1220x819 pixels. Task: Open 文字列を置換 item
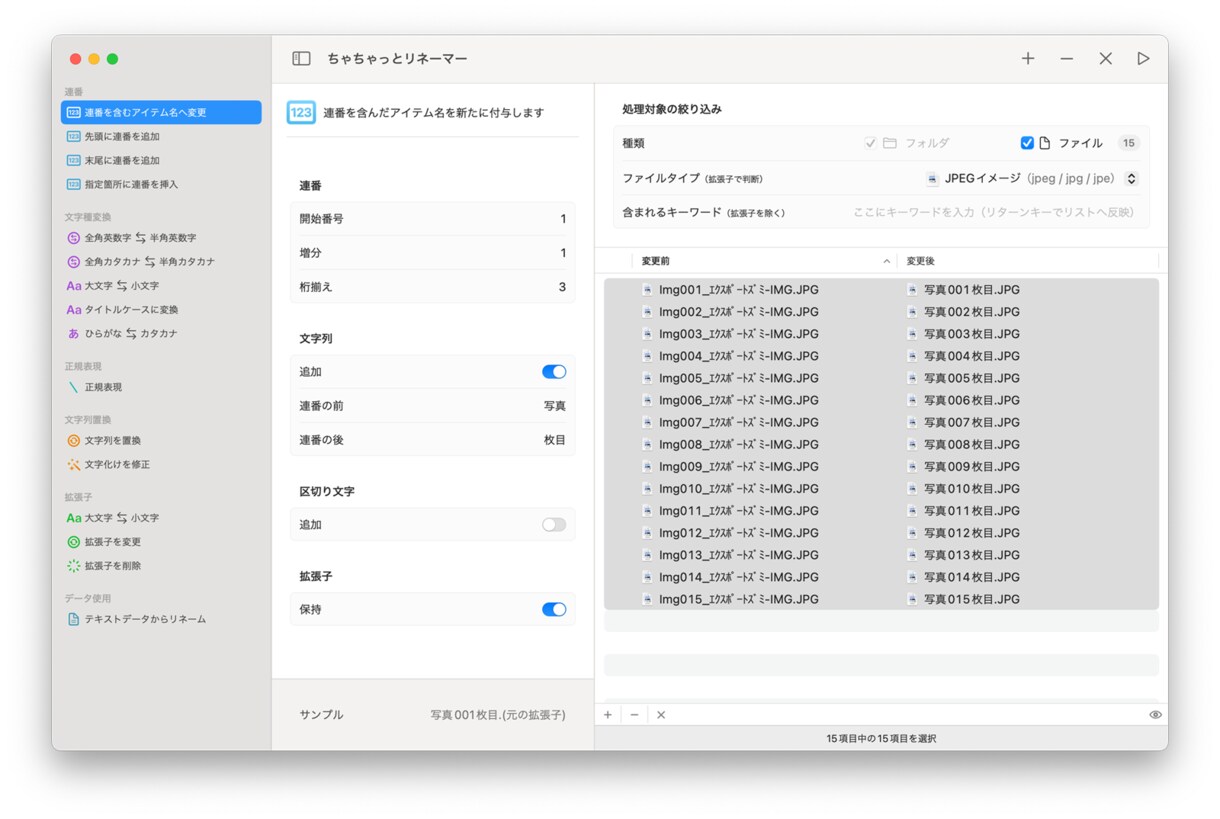[161, 441]
